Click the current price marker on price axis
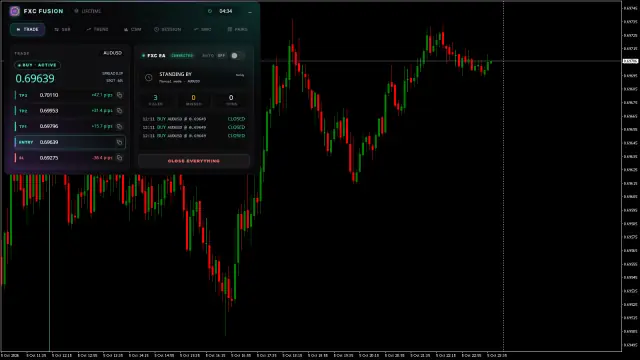The height and width of the screenshot is (360, 640). [631, 61]
